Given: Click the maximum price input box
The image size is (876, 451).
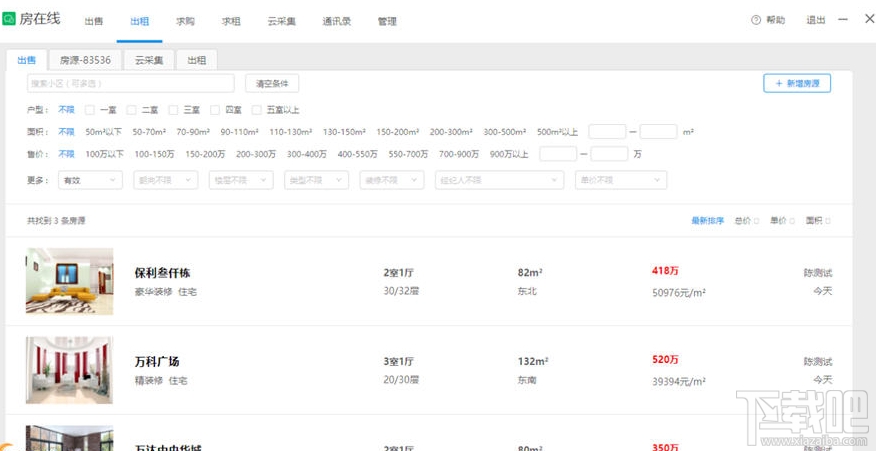Looking at the screenshot, I should click(x=609, y=154).
